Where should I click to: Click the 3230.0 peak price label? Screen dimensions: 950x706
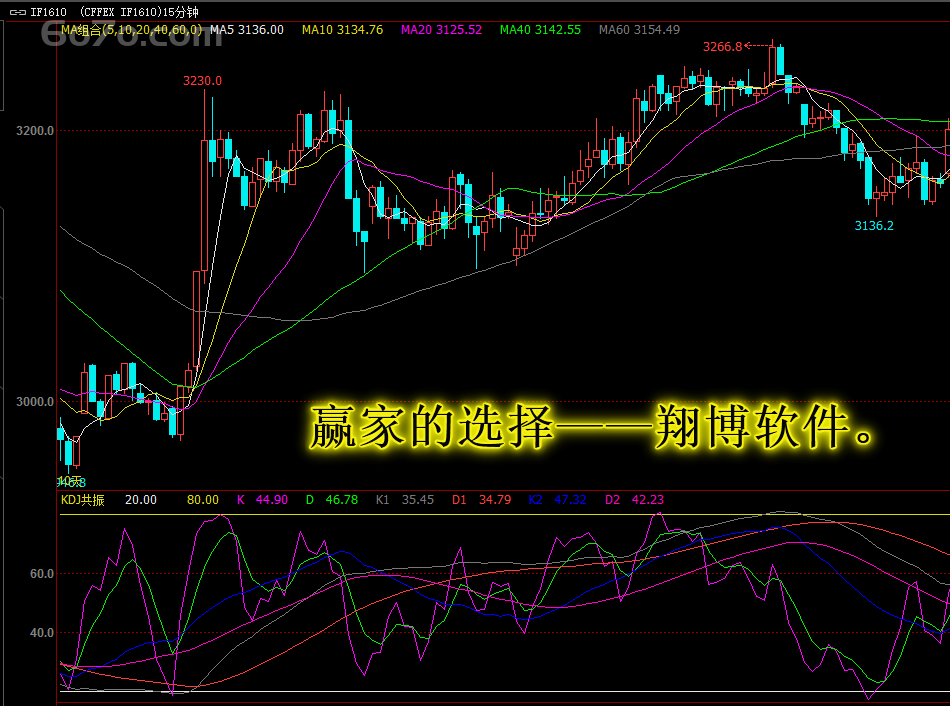coord(202,81)
